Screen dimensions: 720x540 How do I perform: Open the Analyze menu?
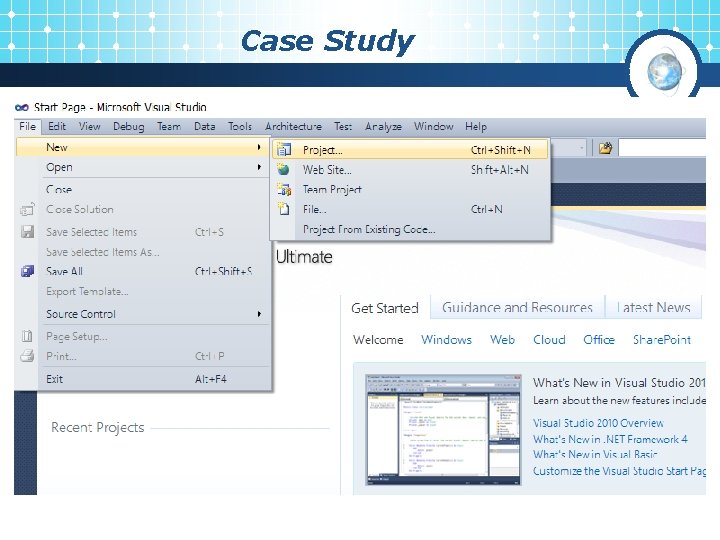pyautogui.click(x=383, y=126)
